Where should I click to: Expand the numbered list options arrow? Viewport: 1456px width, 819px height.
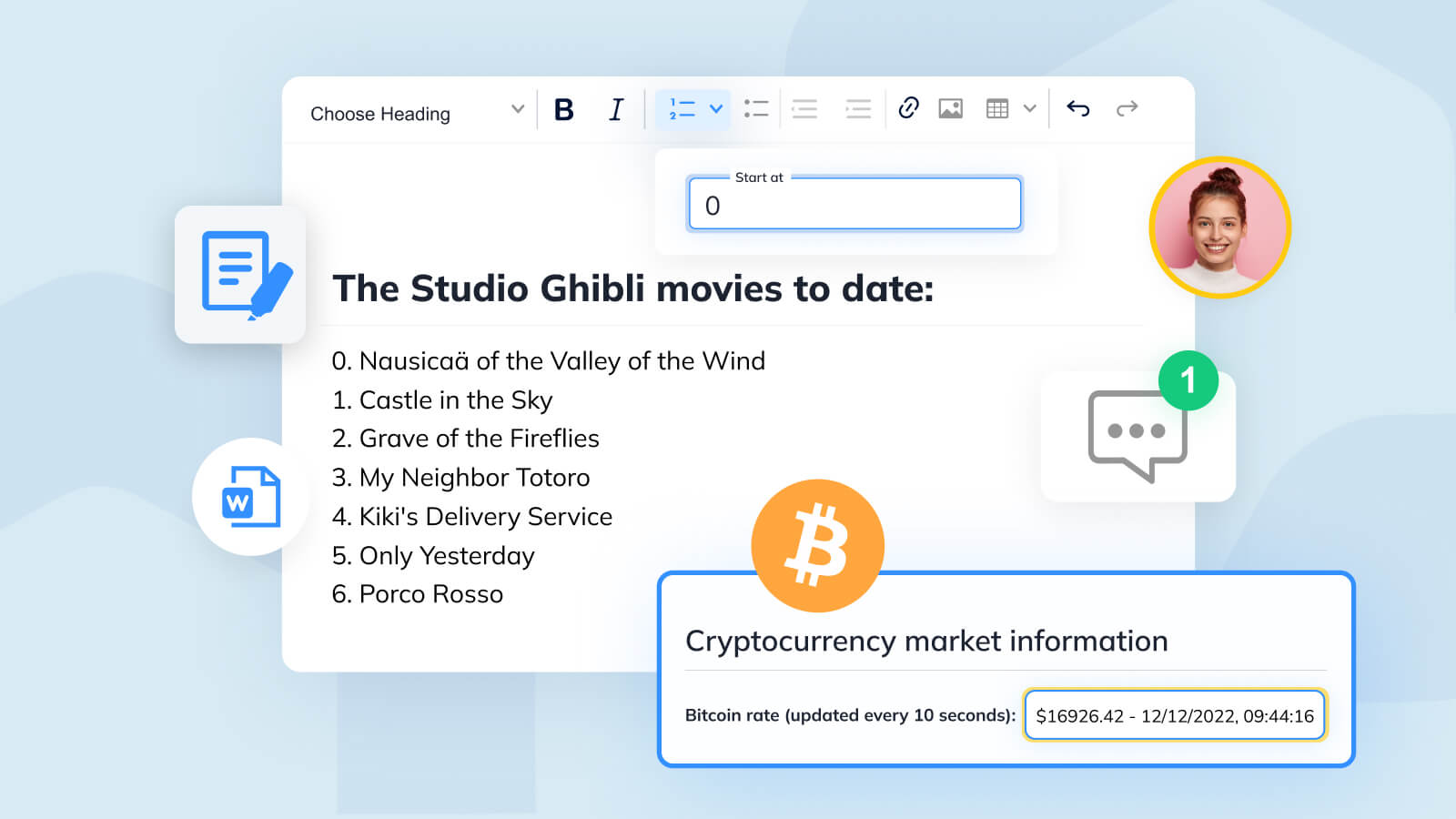[x=716, y=109]
